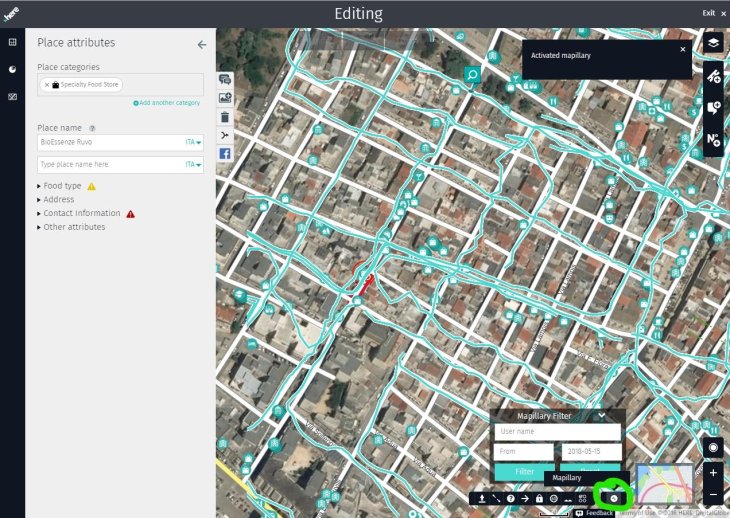Click the locate me target button
The height and width of the screenshot is (518, 730).
coord(713,448)
